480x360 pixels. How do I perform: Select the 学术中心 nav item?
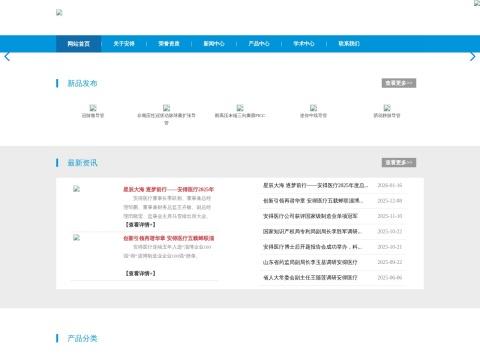(304, 44)
